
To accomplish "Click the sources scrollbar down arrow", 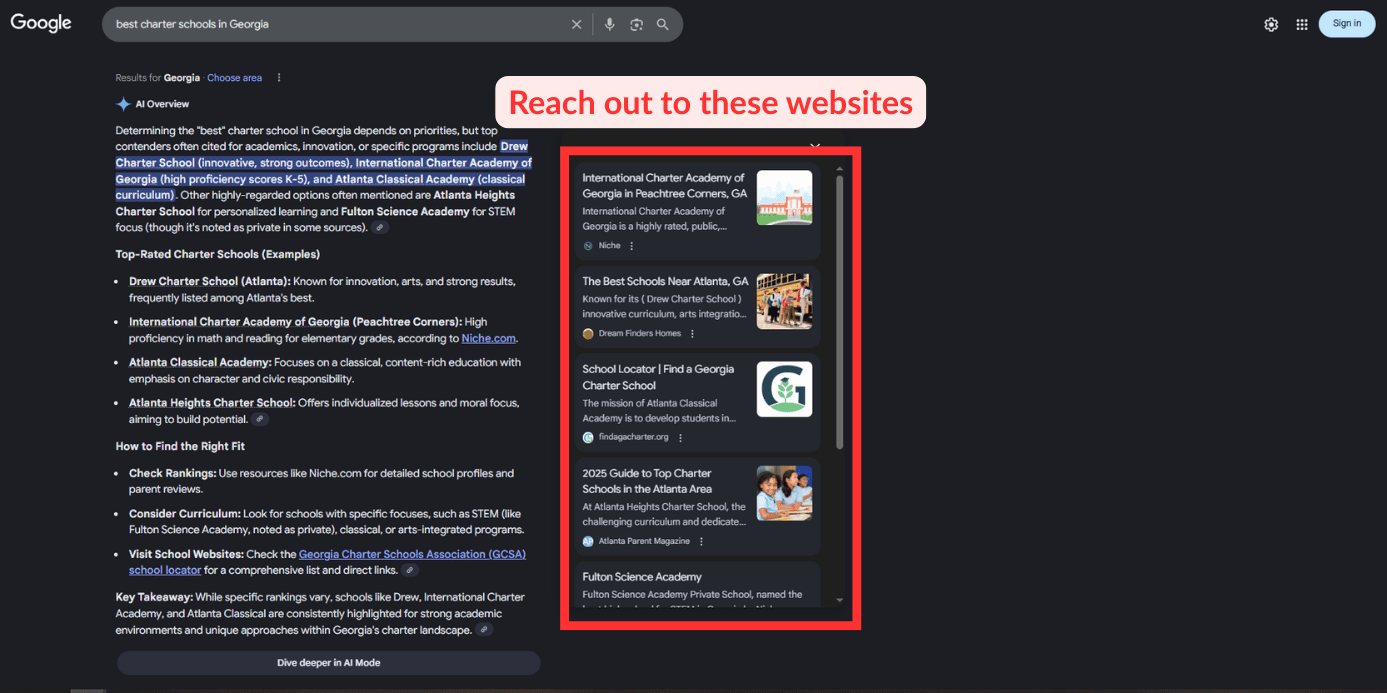I will (840, 600).
